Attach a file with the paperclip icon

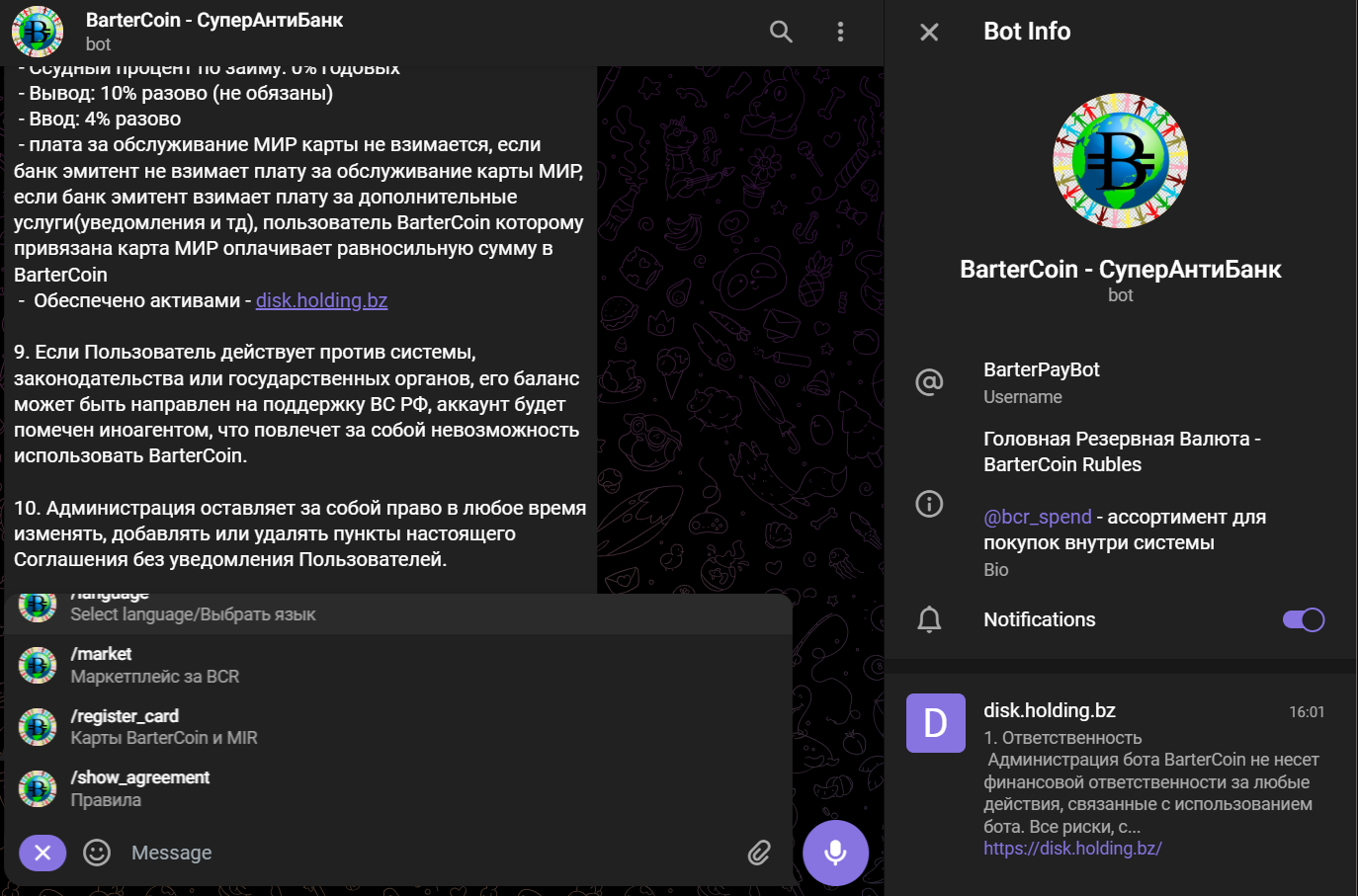pos(759,853)
